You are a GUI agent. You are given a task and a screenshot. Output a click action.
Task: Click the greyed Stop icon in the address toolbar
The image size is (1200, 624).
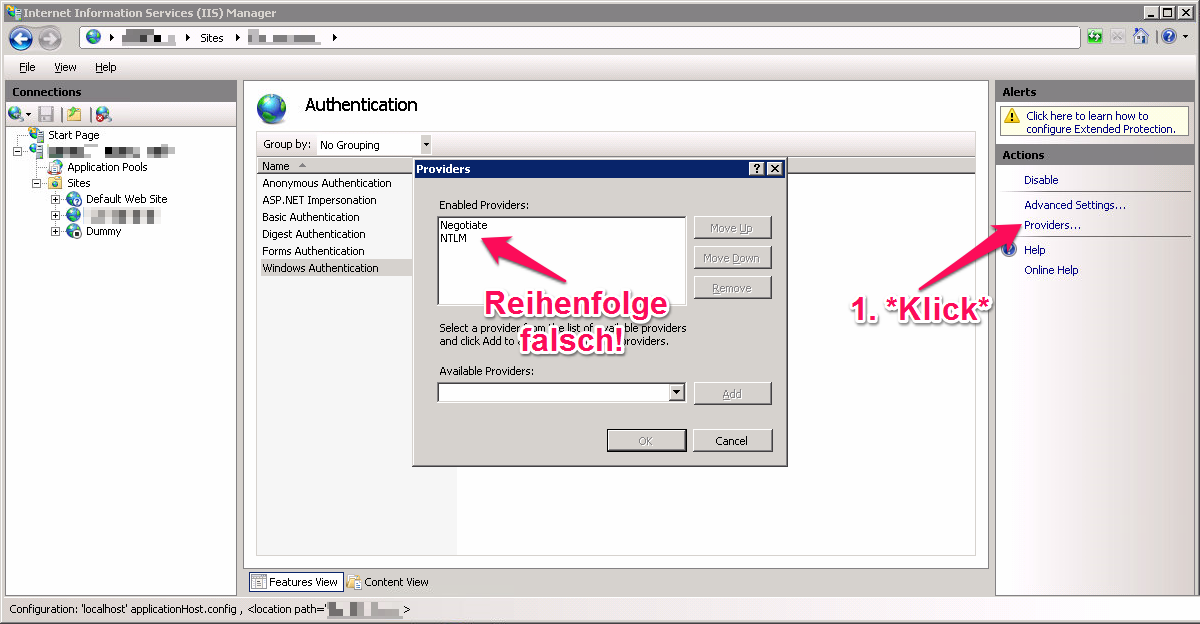pyautogui.click(x=1117, y=37)
